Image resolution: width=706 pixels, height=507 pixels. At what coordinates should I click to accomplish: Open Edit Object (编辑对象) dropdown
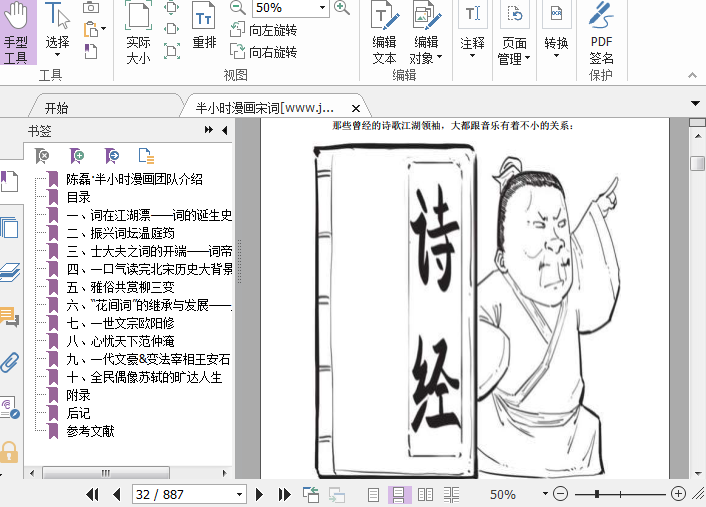tap(426, 32)
